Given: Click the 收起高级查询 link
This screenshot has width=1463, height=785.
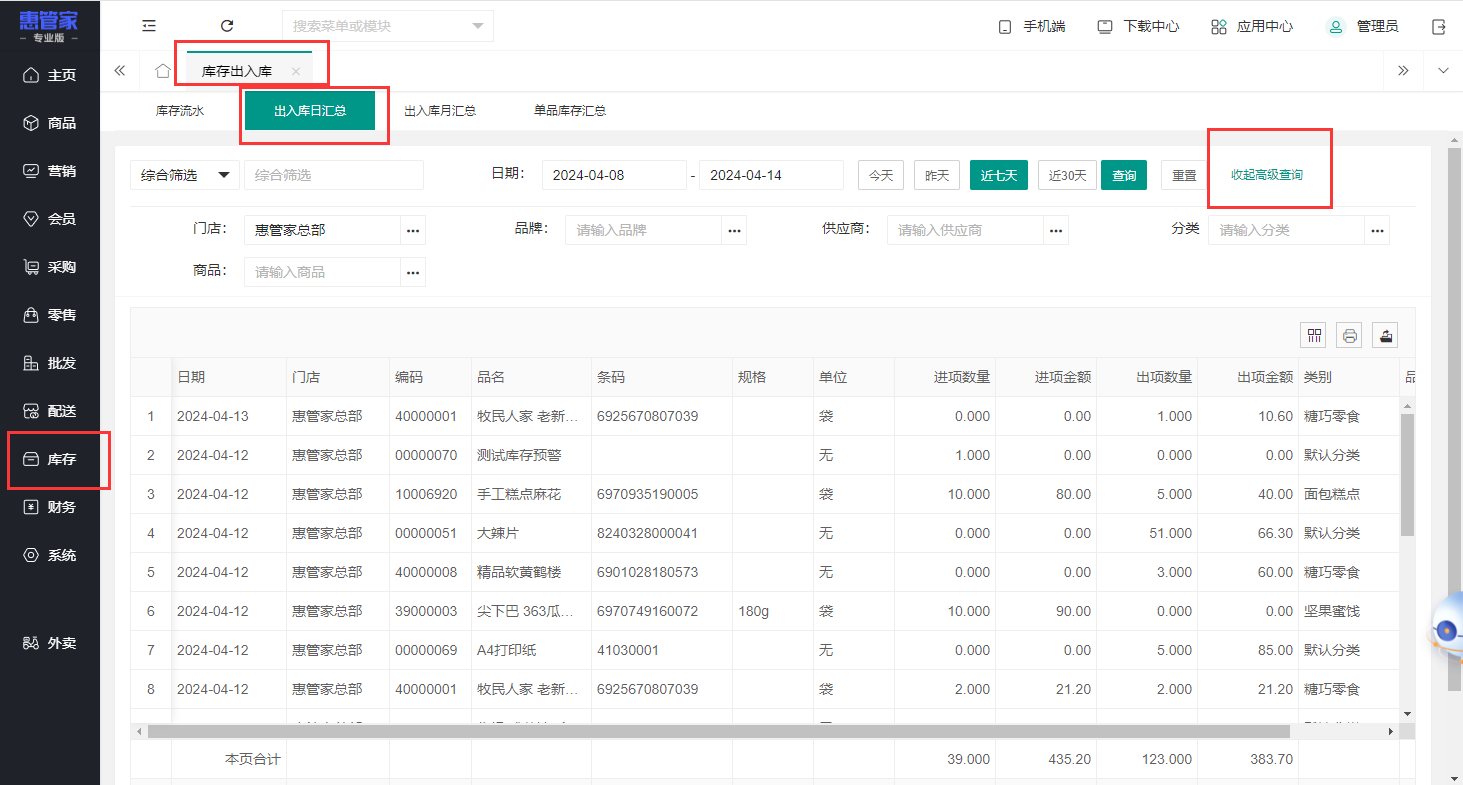Looking at the screenshot, I should click(x=1267, y=175).
